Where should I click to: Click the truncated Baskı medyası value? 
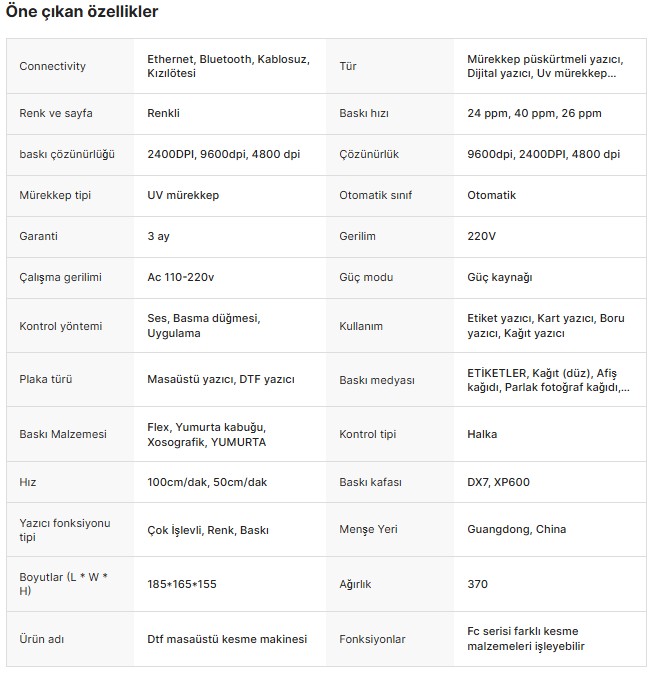pos(548,380)
